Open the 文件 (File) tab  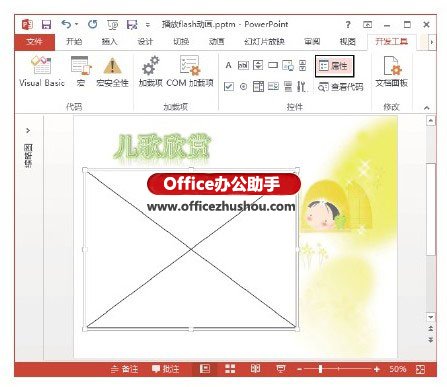click(x=34, y=42)
